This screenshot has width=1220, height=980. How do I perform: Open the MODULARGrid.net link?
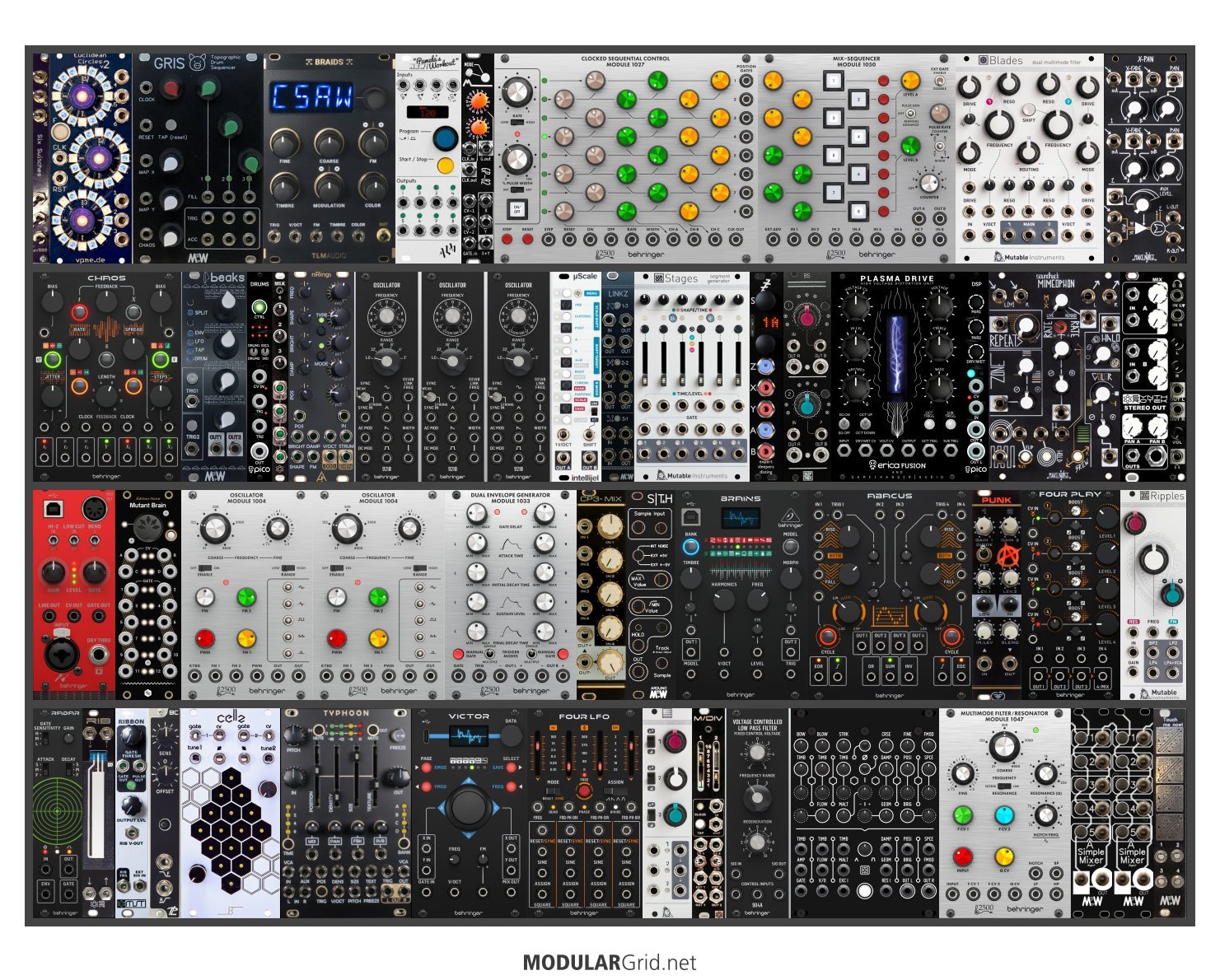tap(610, 963)
